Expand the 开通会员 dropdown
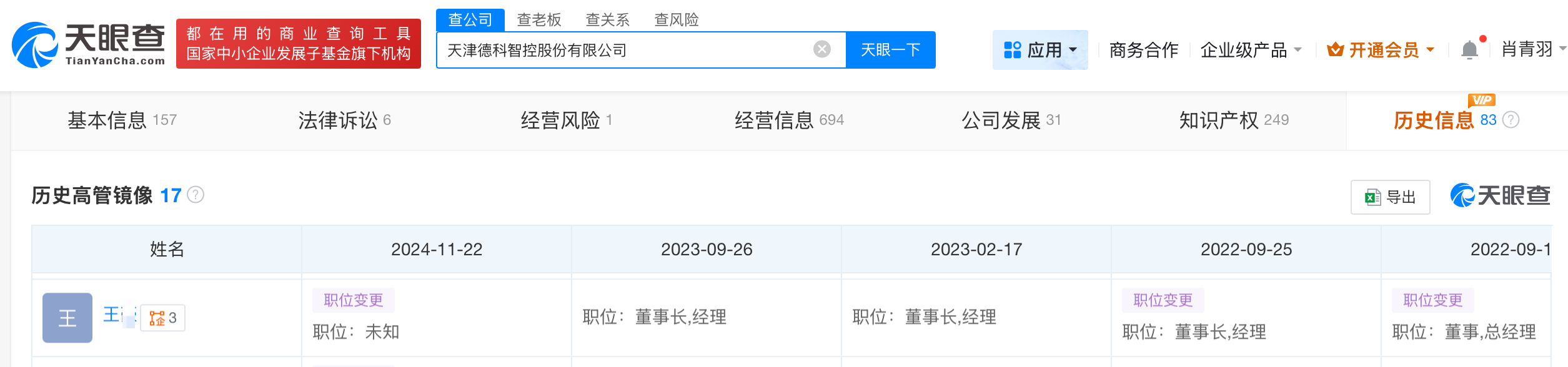 1431,49
